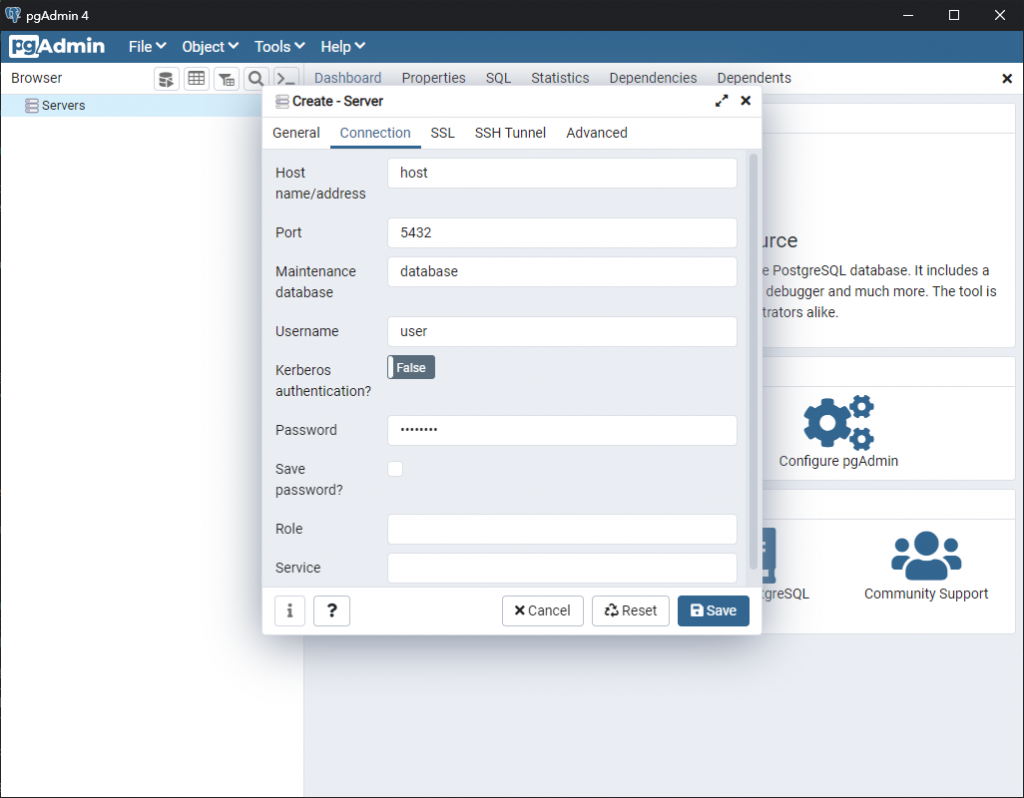Open the Object menu
The height and width of the screenshot is (798, 1024).
click(210, 46)
